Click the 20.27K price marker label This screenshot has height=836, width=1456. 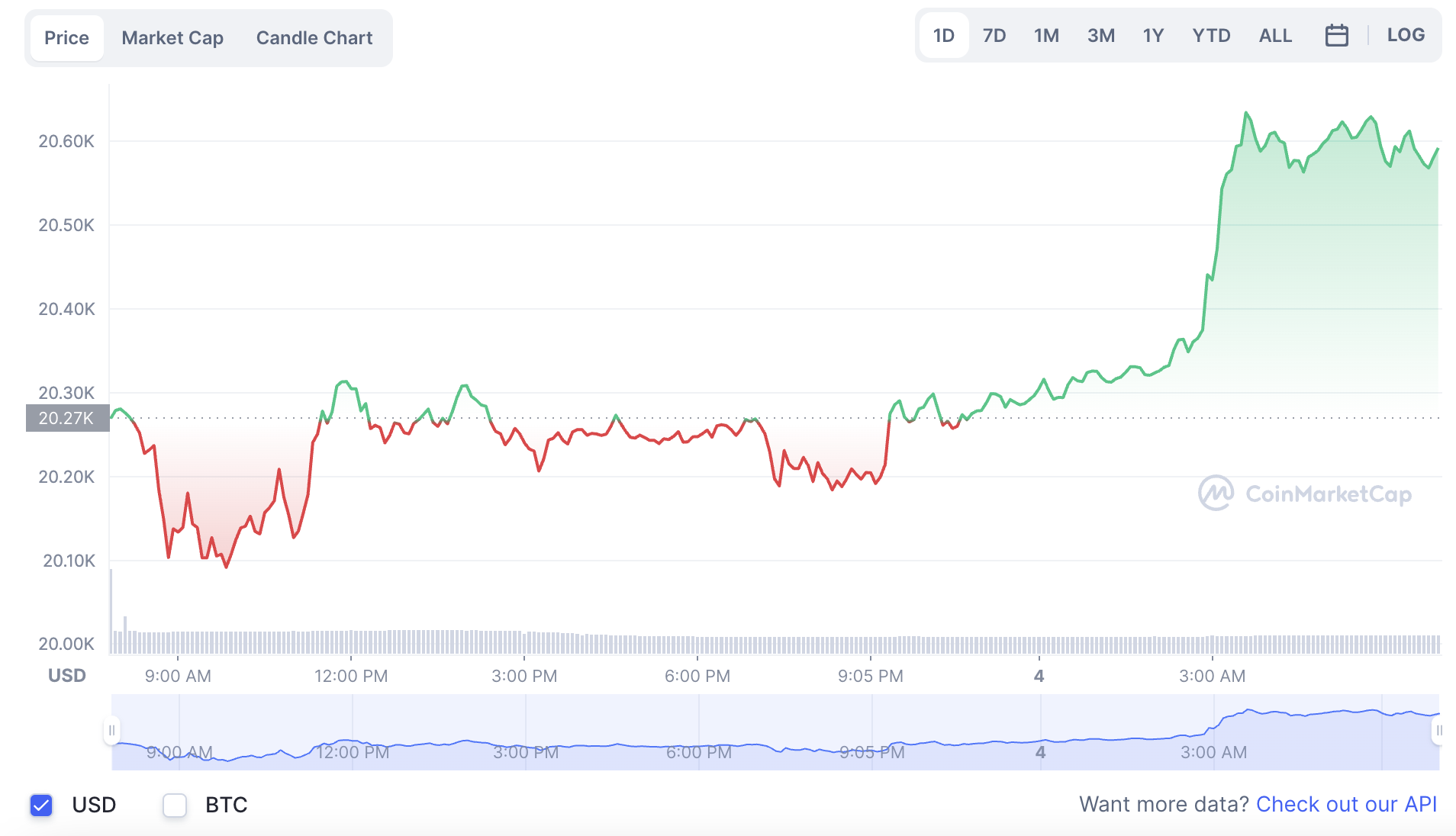pos(67,418)
